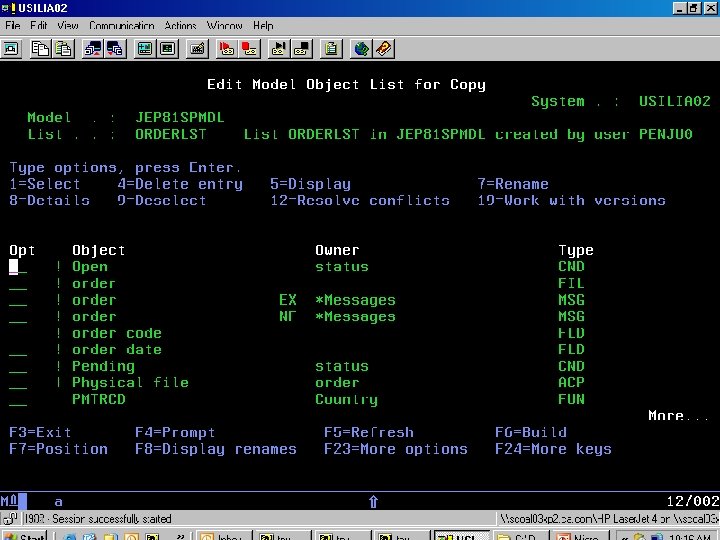Click the '5=Display' option text
Image resolution: width=720 pixels, height=540 pixels.
click(310, 184)
